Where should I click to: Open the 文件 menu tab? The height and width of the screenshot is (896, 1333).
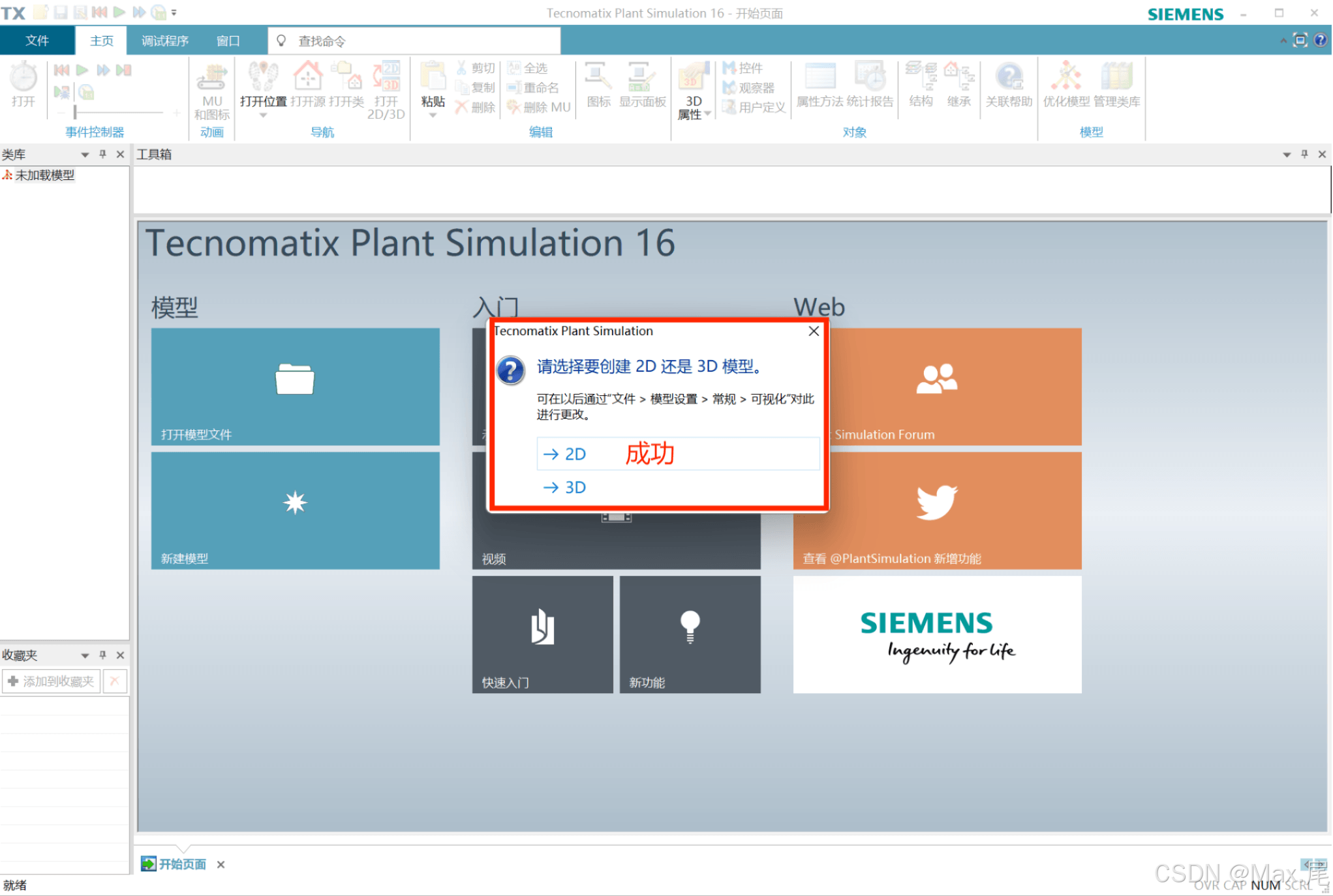tap(37, 40)
